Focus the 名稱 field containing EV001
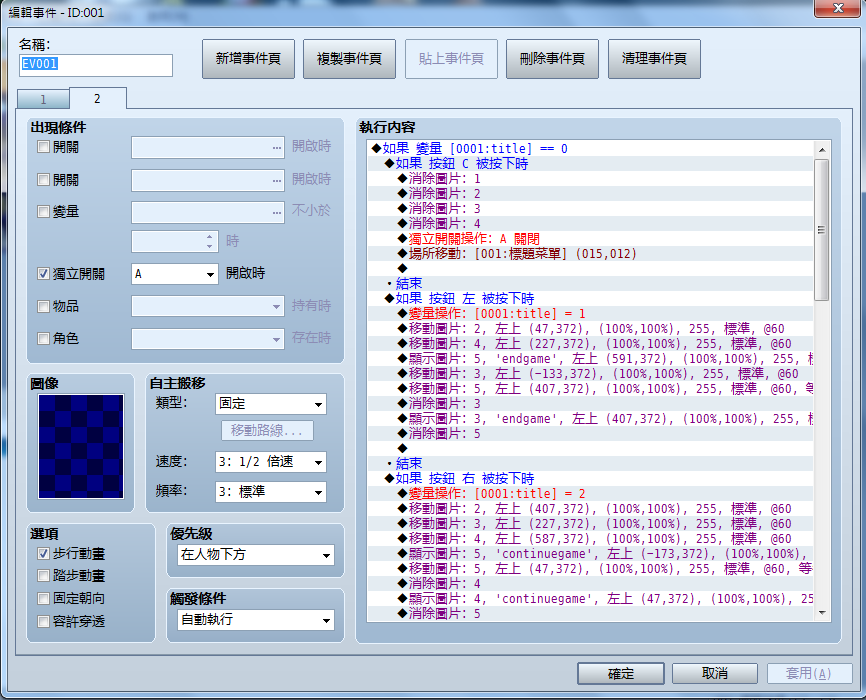Viewport: 866px width, 700px height. click(96, 65)
